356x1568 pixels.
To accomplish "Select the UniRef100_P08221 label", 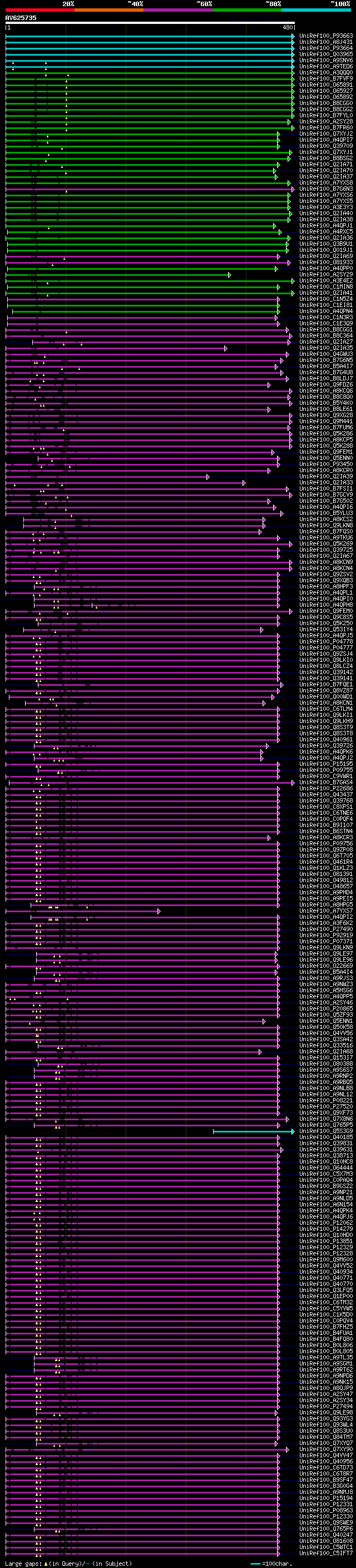I will point(326,1101).
